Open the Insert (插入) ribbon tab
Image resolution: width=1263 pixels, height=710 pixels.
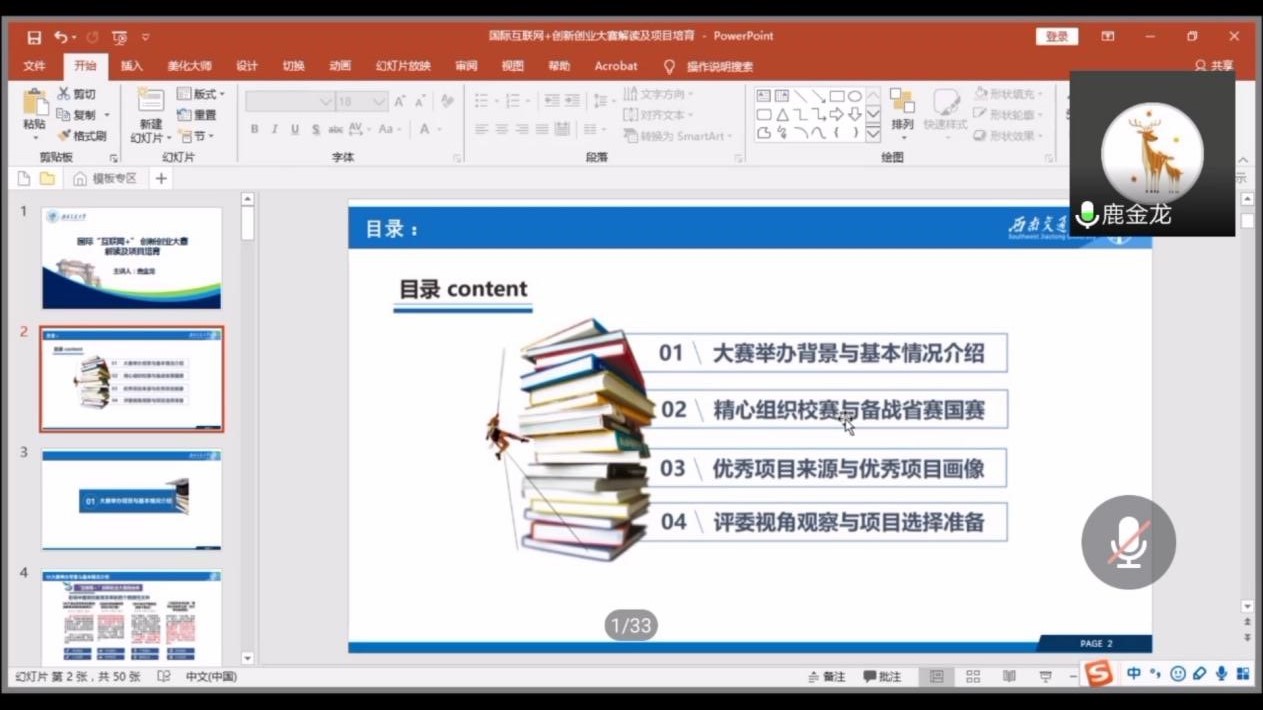point(132,66)
